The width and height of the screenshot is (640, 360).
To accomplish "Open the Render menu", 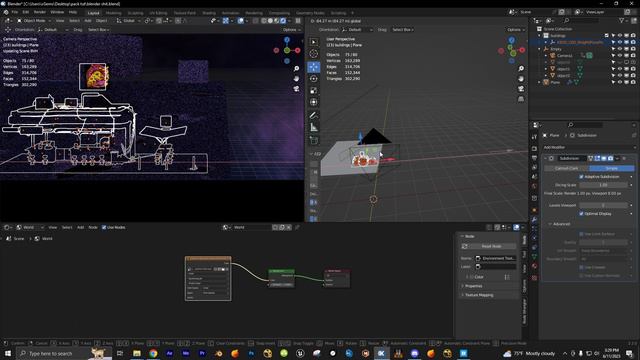I will pyautogui.click(x=40, y=12).
